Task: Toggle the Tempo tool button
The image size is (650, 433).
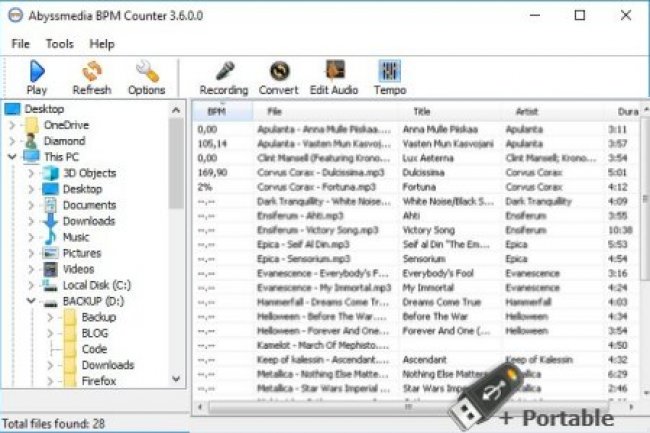Action: (389, 72)
